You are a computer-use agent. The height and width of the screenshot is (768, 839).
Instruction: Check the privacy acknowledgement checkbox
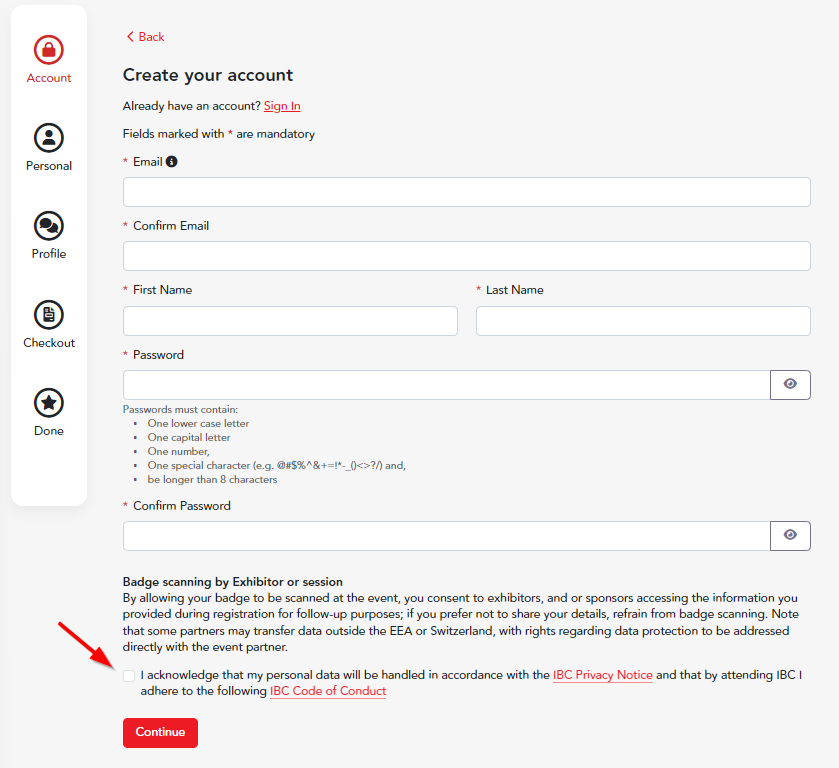tap(129, 676)
